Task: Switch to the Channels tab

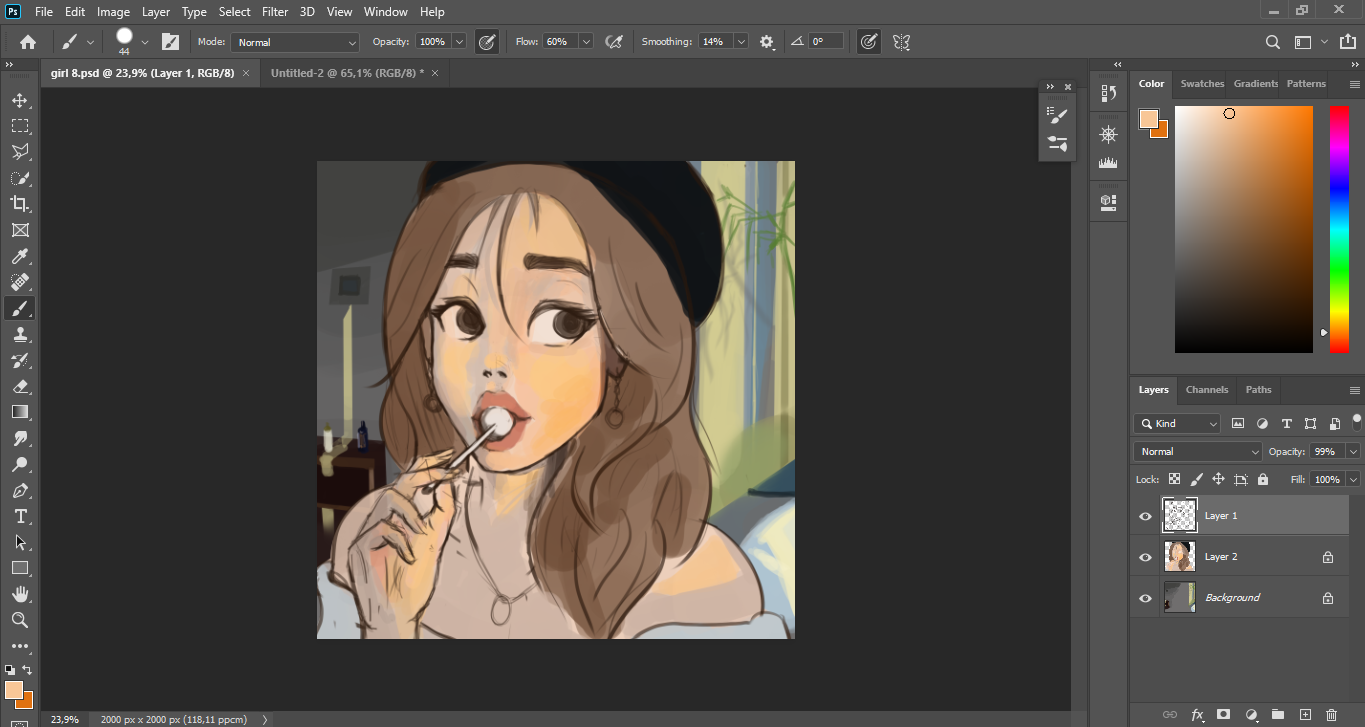Action: coord(1207,389)
